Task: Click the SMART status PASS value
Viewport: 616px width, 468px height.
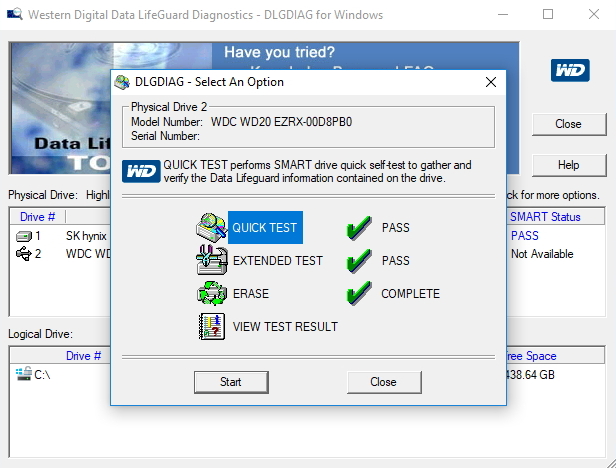Action: point(525,236)
